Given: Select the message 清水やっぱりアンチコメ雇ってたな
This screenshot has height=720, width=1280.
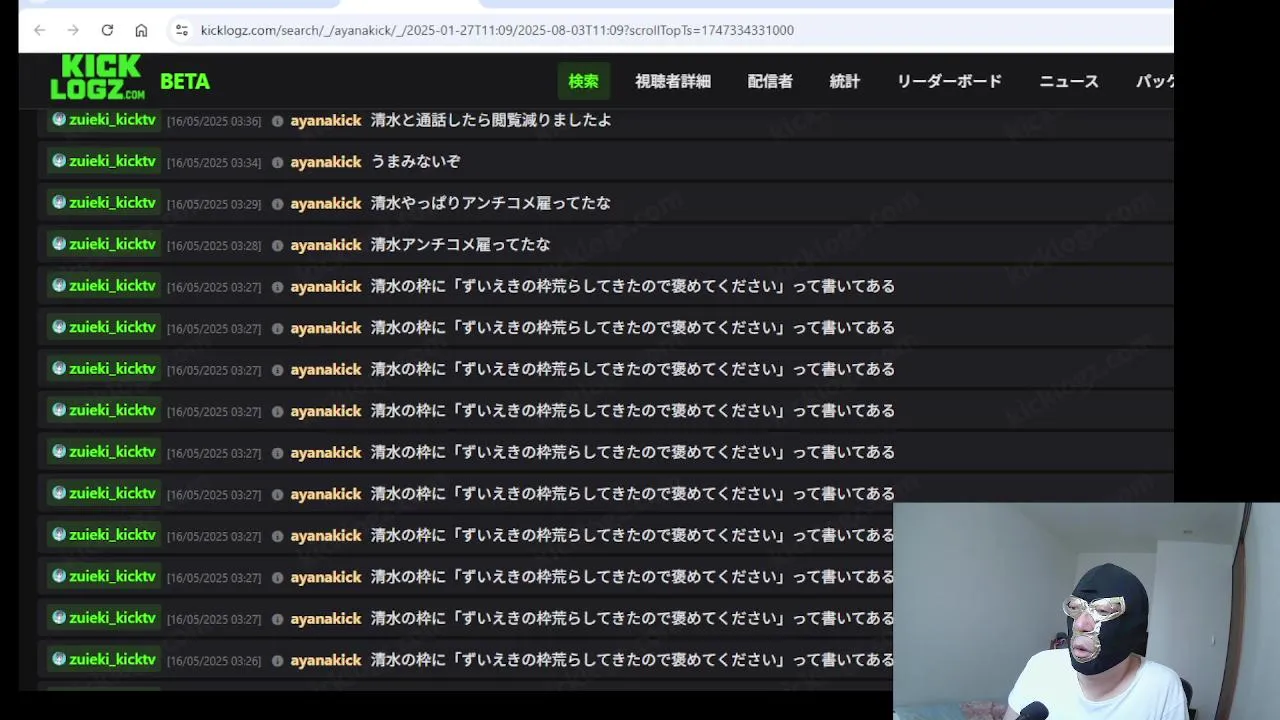Looking at the screenshot, I should [x=491, y=203].
